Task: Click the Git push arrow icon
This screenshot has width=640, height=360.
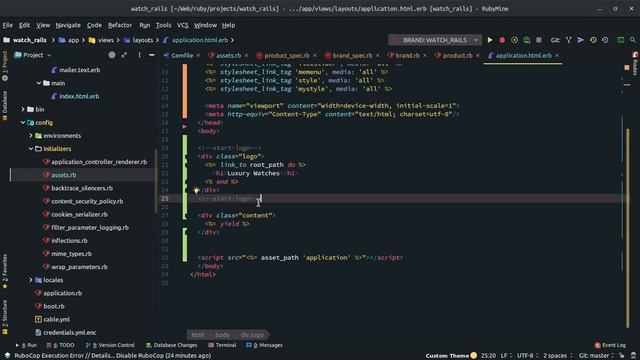Action: 580,40
